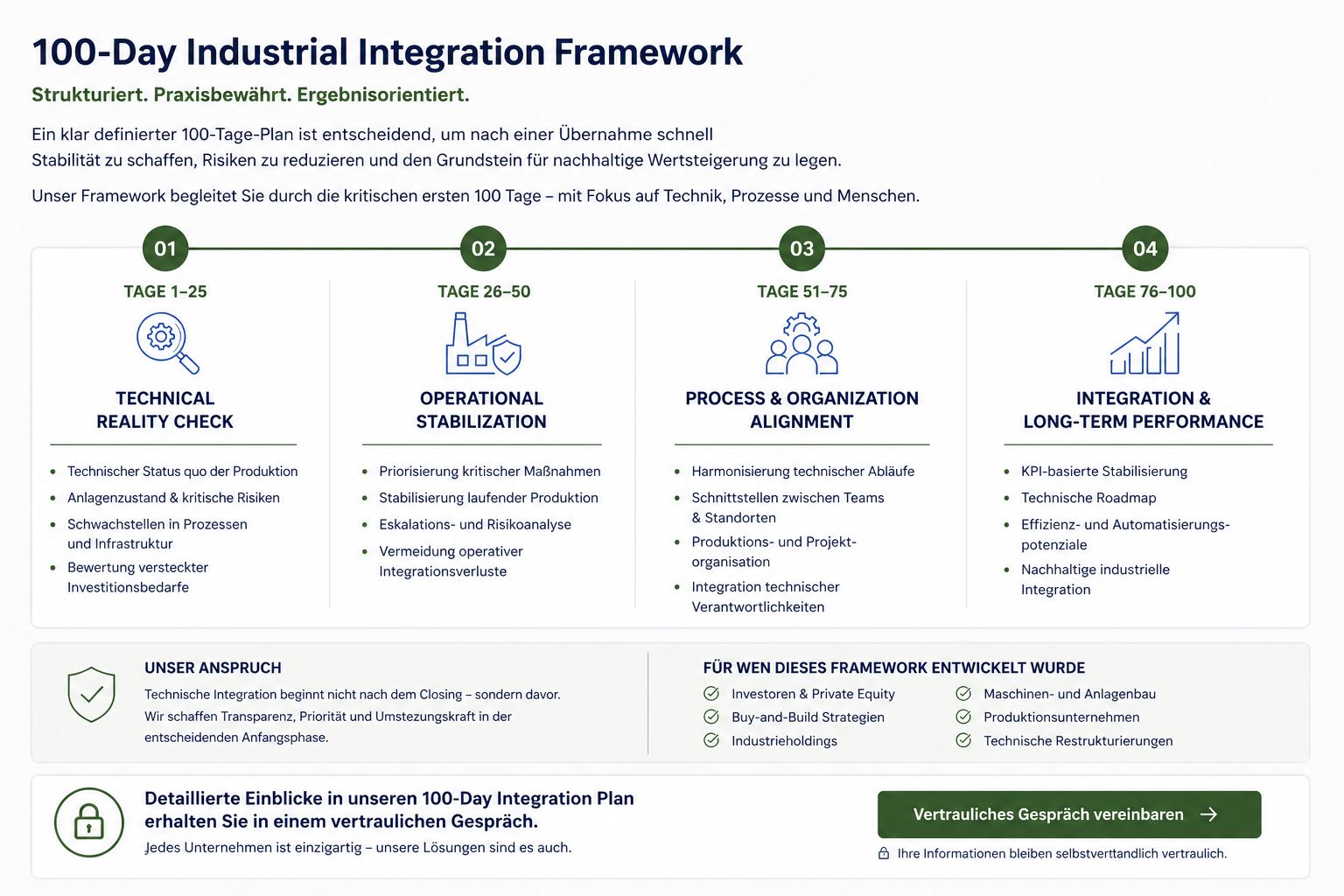
Task: Click the arrow icon inside the green CTA button
Action: click(x=1210, y=815)
